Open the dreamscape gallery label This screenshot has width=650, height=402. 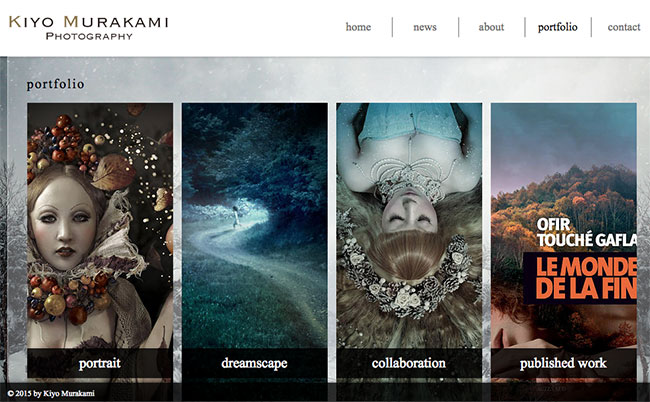(255, 363)
